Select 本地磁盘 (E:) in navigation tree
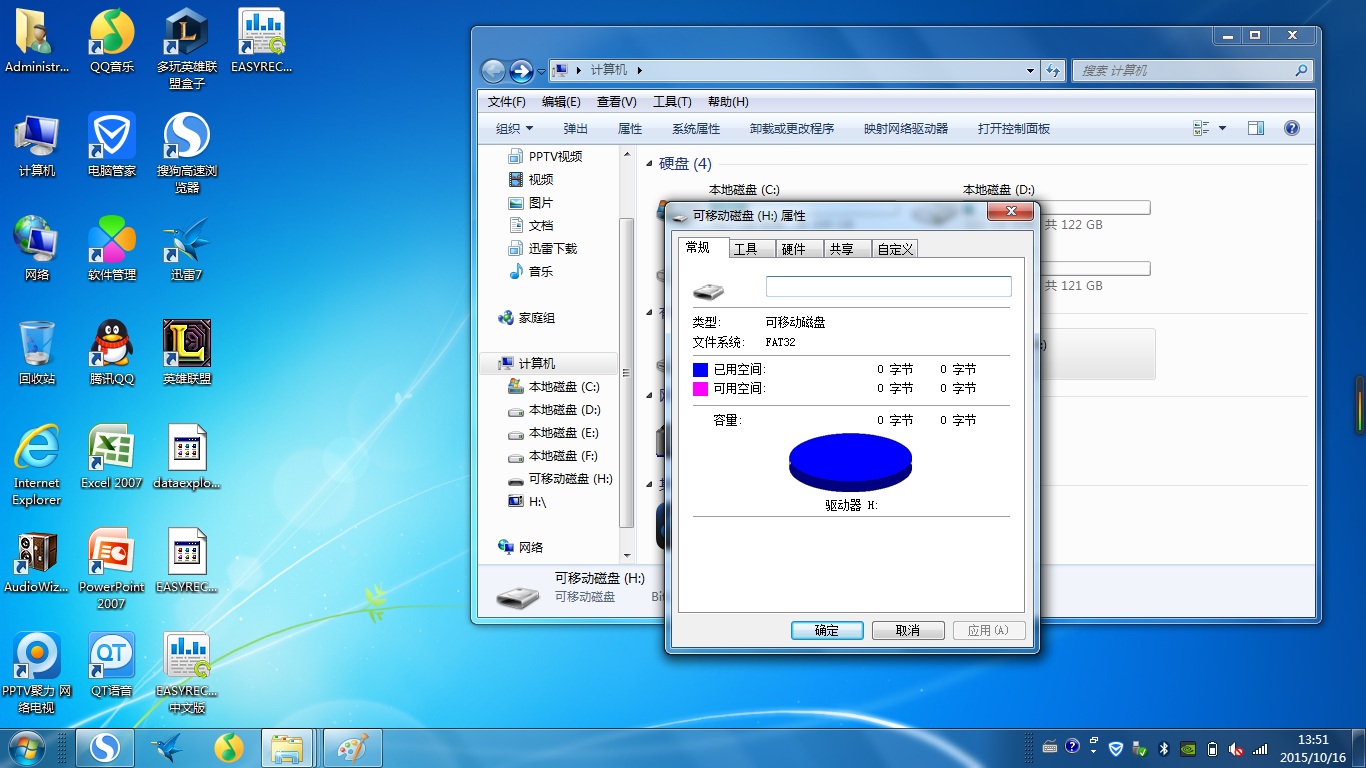 click(563, 433)
